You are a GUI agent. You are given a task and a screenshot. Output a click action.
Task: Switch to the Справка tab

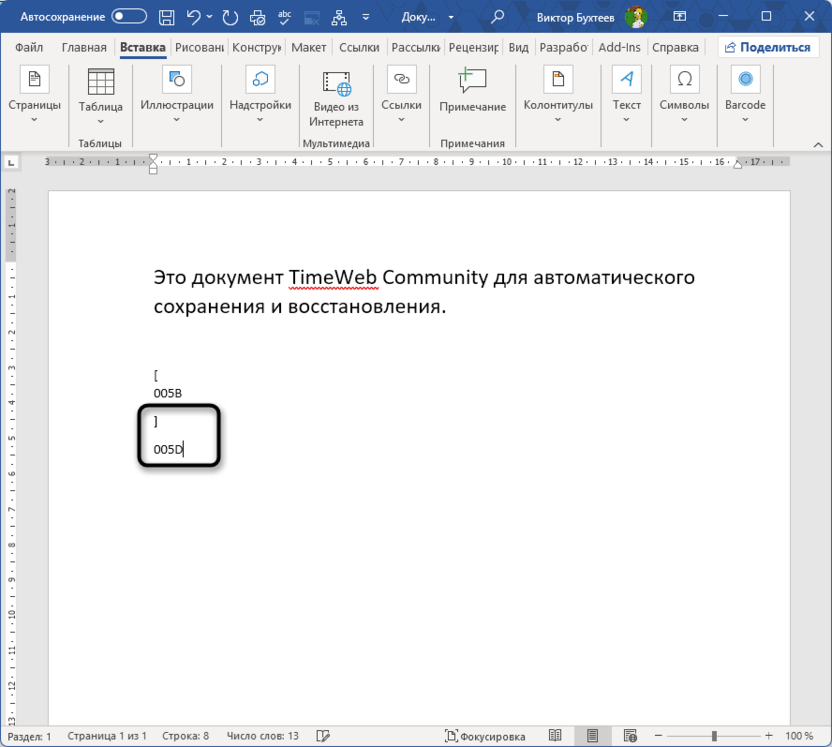(675, 47)
